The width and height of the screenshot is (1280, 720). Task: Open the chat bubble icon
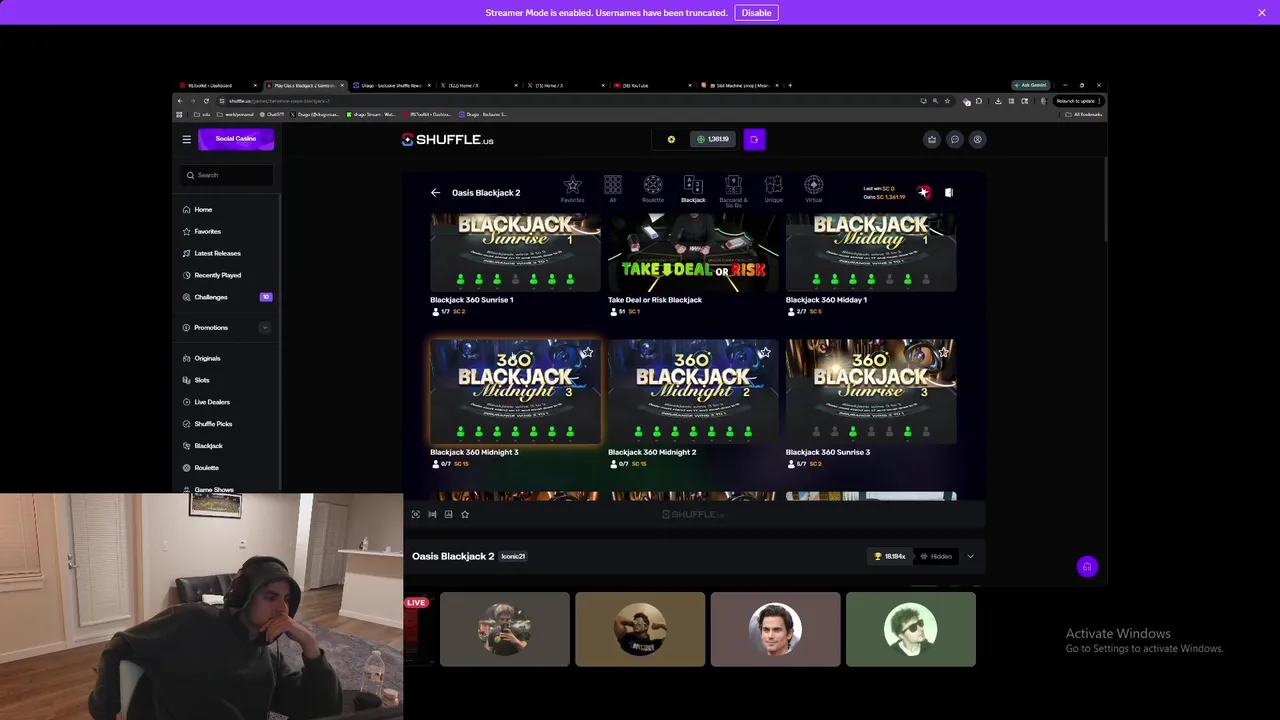tap(955, 139)
